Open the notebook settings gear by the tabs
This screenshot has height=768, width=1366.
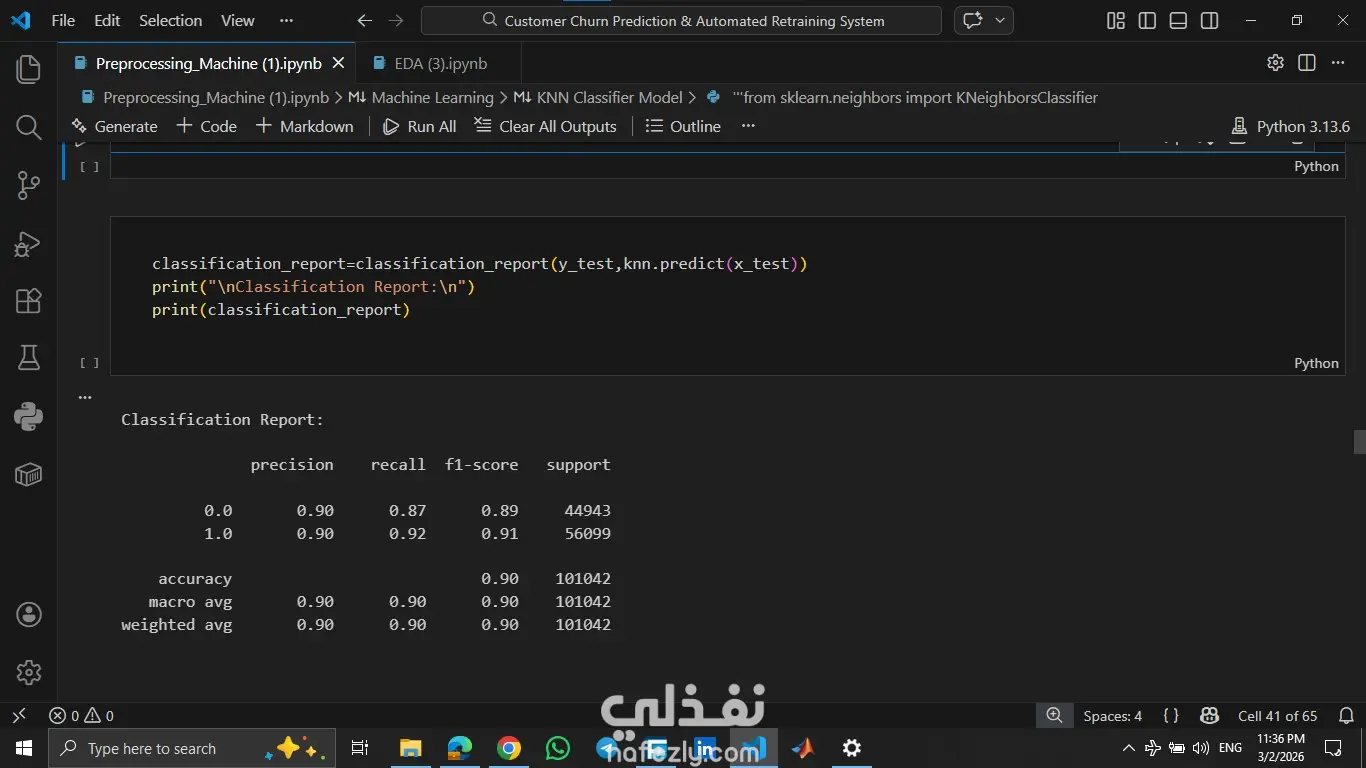point(1275,63)
